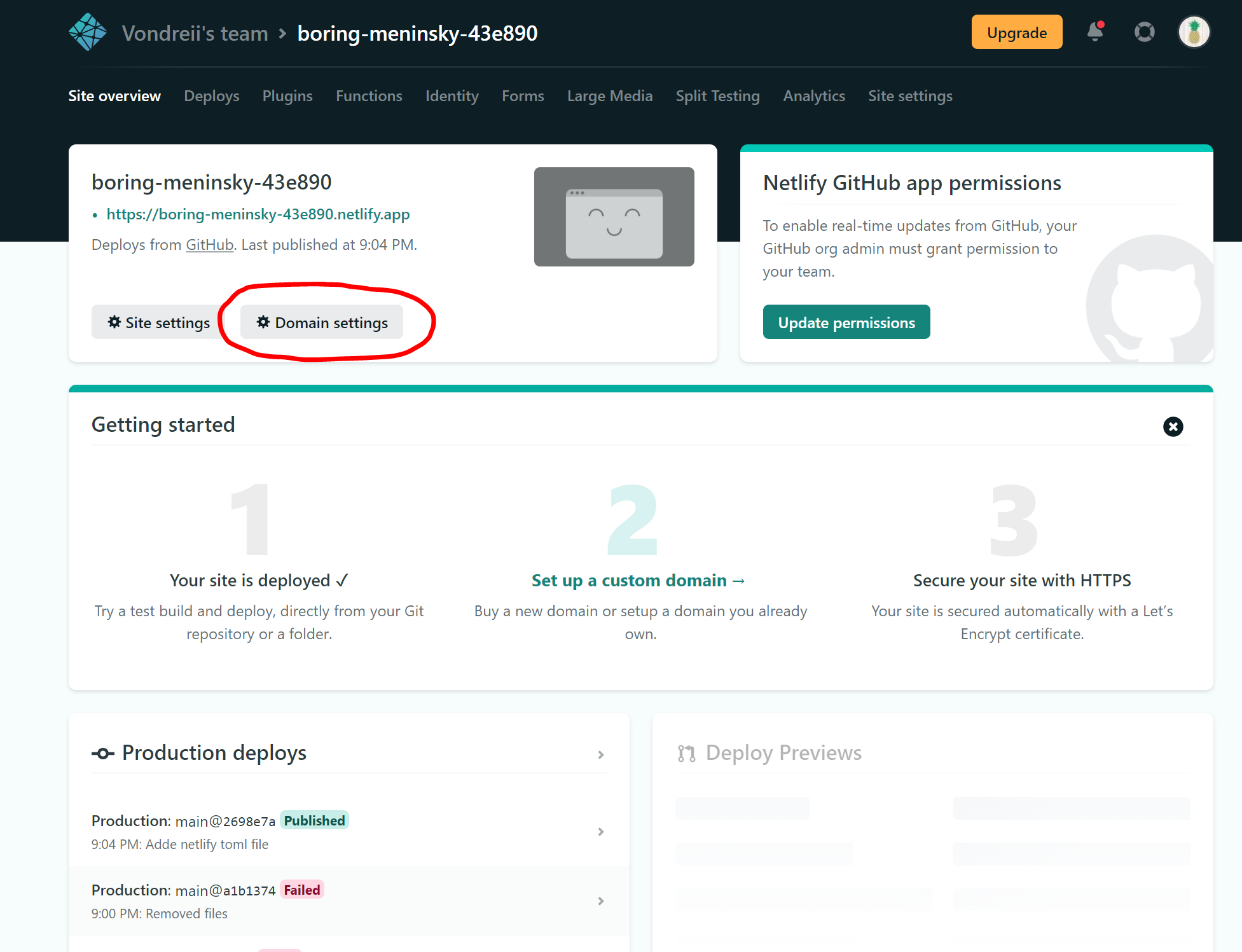Open the support lifebuoy icon
Image resolution: width=1242 pixels, height=952 pixels.
[x=1144, y=32]
